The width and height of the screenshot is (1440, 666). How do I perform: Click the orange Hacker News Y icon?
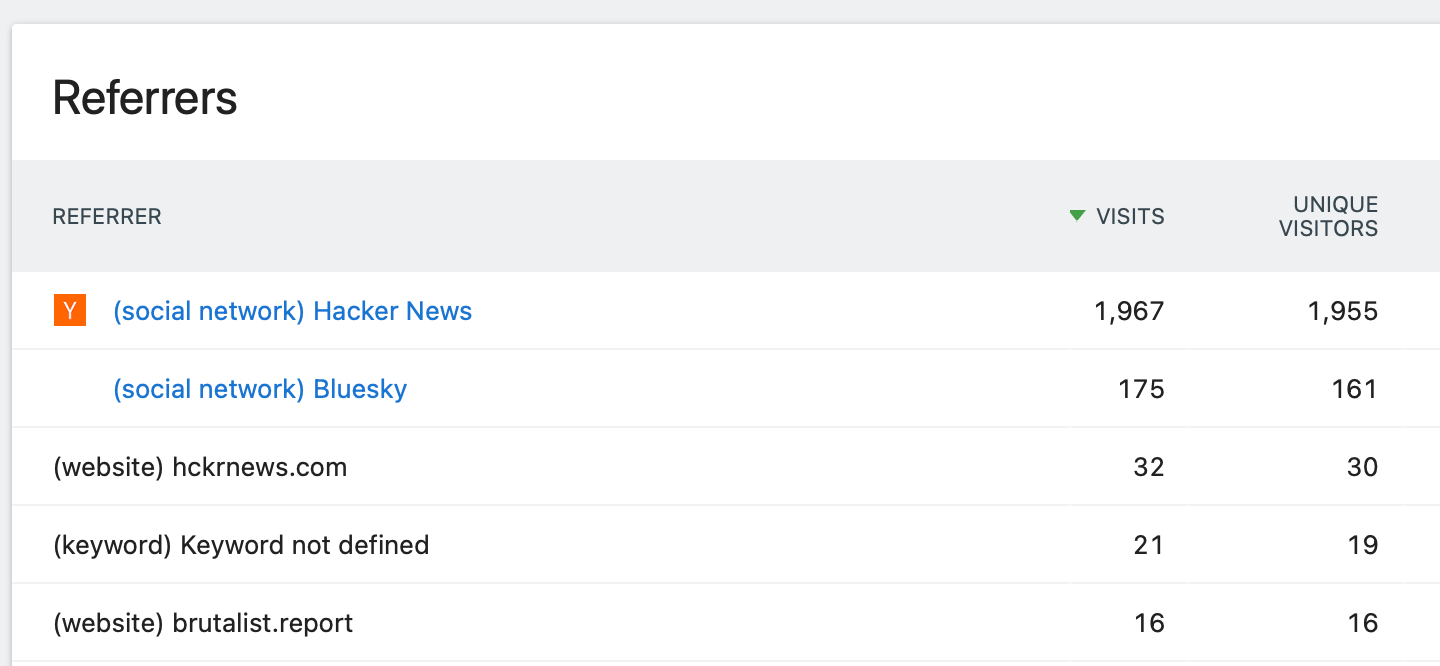pos(70,311)
